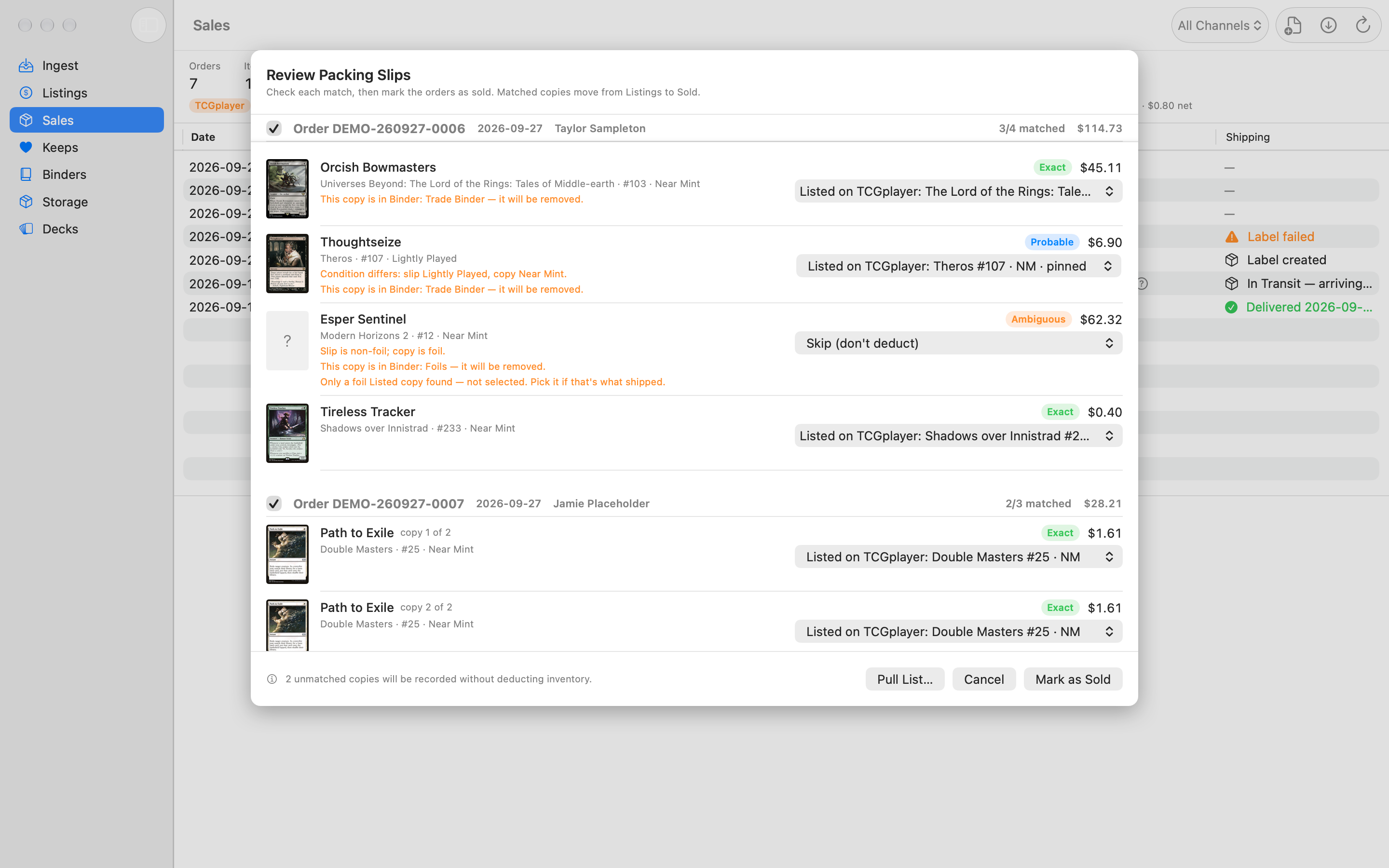Open Decks in the sidebar
The height and width of the screenshot is (868, 1389).
pos(87,229)
